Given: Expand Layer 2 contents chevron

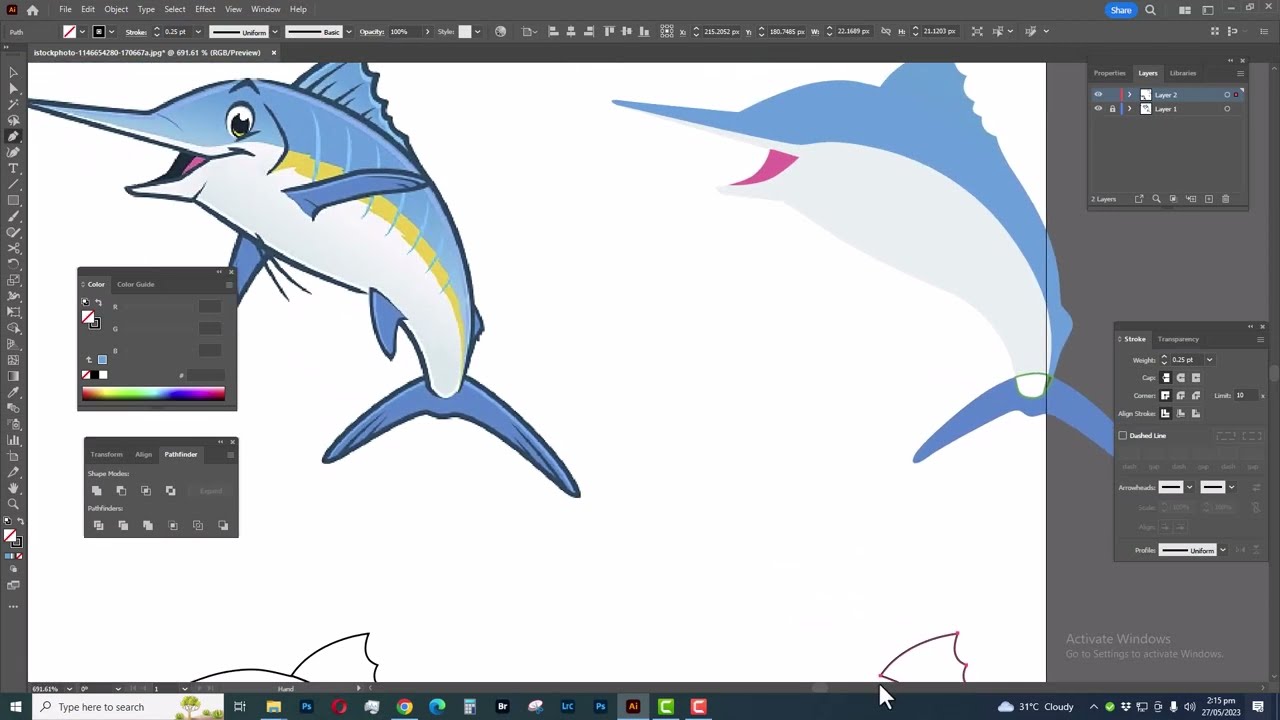Looking at the screenshot, I should [1130, 95].
